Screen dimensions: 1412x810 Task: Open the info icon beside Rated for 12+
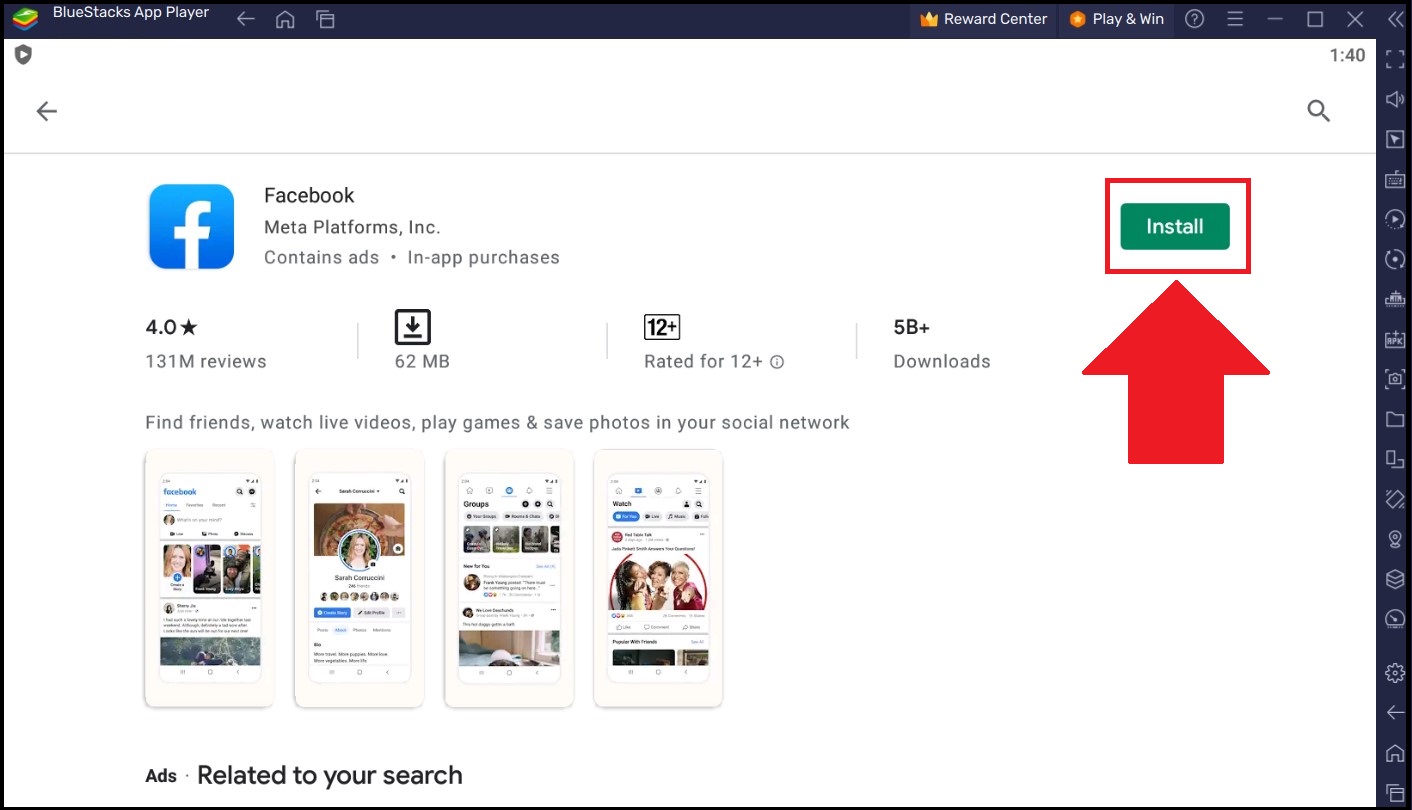pyautogui.click(x=777, y=362)
